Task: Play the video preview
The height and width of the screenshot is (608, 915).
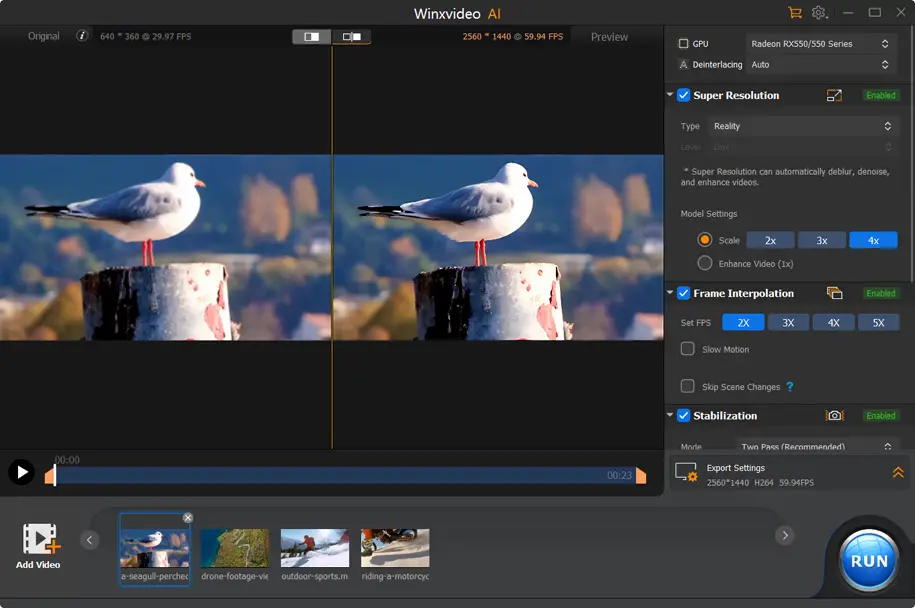Action: pyautogui.click(x=21, y=472)
